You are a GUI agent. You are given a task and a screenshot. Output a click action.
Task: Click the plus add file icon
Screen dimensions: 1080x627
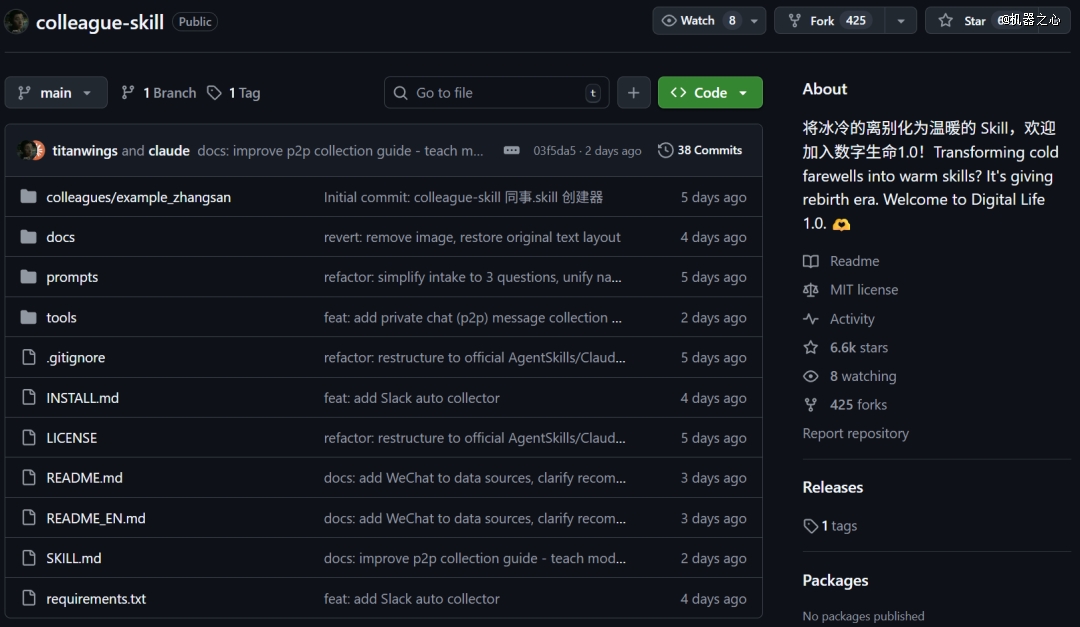click(633, 93)
